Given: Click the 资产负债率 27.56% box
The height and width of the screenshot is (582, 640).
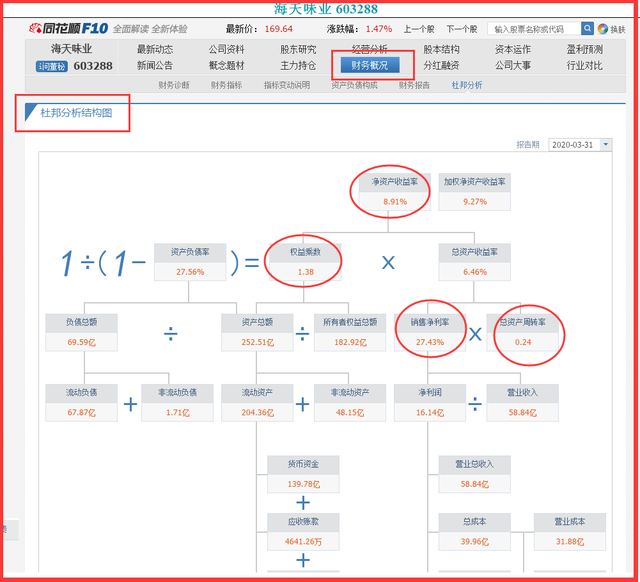Looking at the screenshot, I should click(x=190, y=262).
